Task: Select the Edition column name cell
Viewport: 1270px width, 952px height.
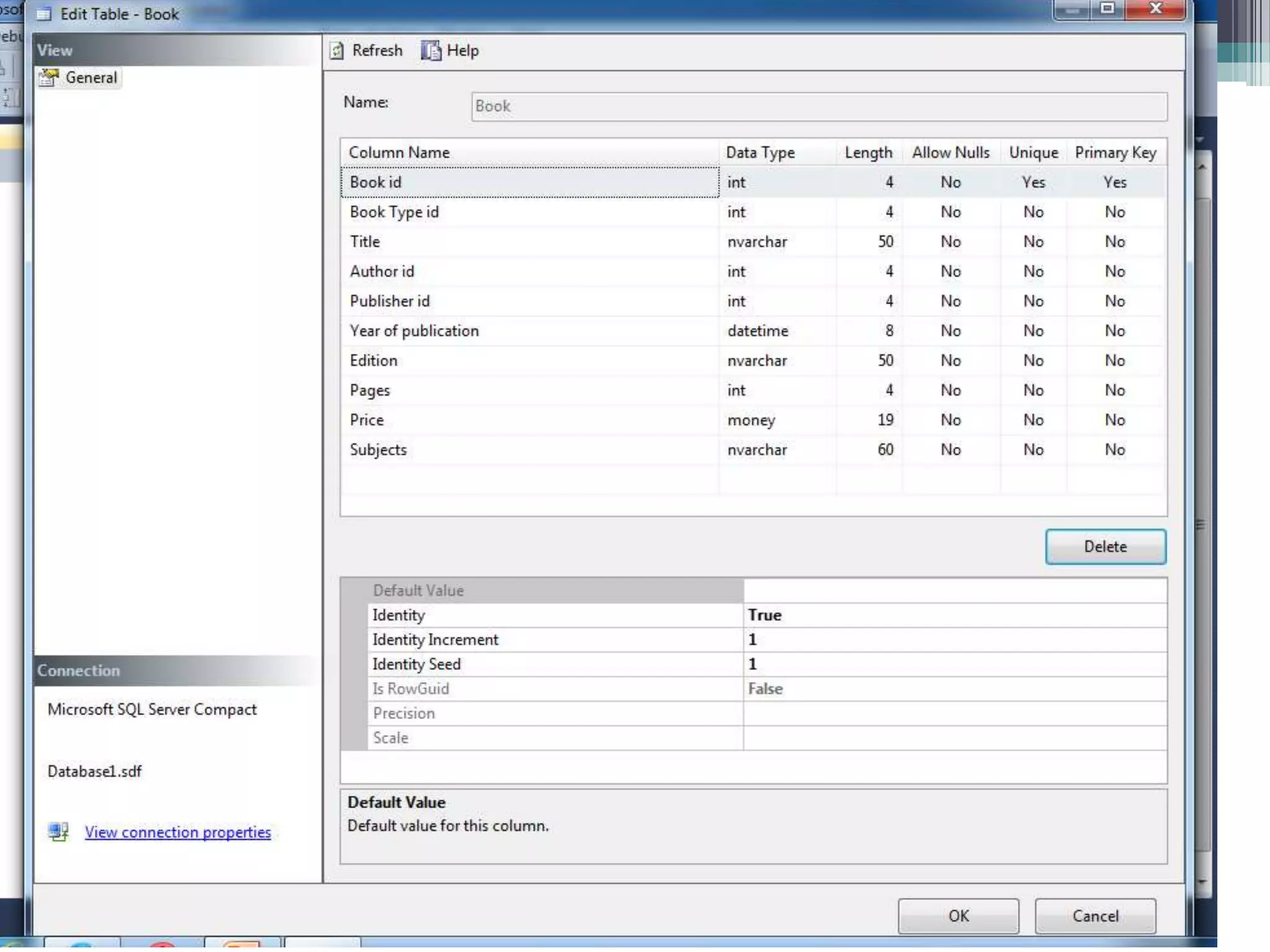Action: (x=530, y=361)
